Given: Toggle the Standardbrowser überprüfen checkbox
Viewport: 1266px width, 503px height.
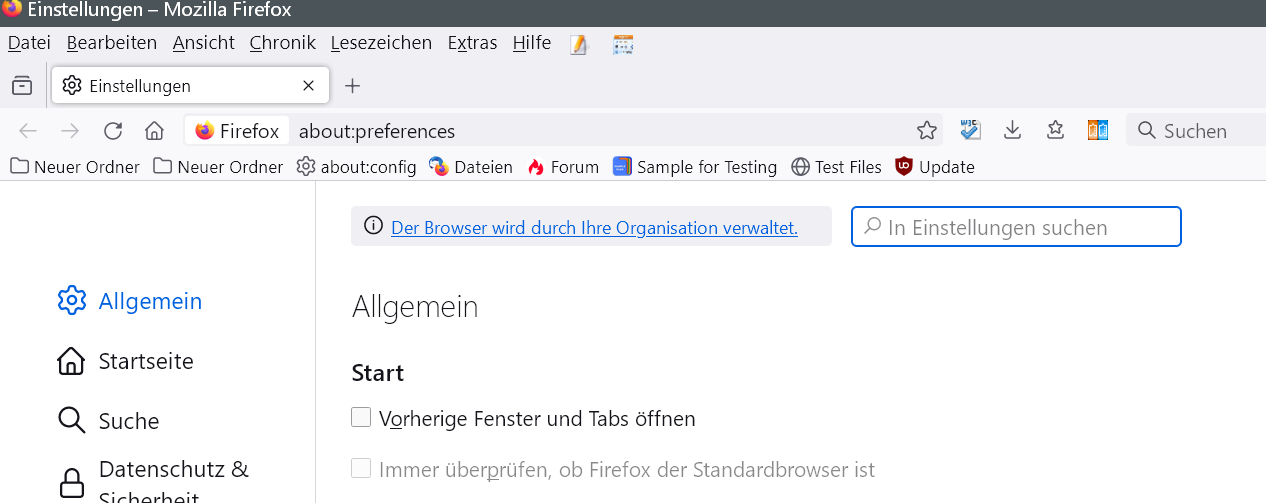Looking at the screenshot, I should pos(361,468).
